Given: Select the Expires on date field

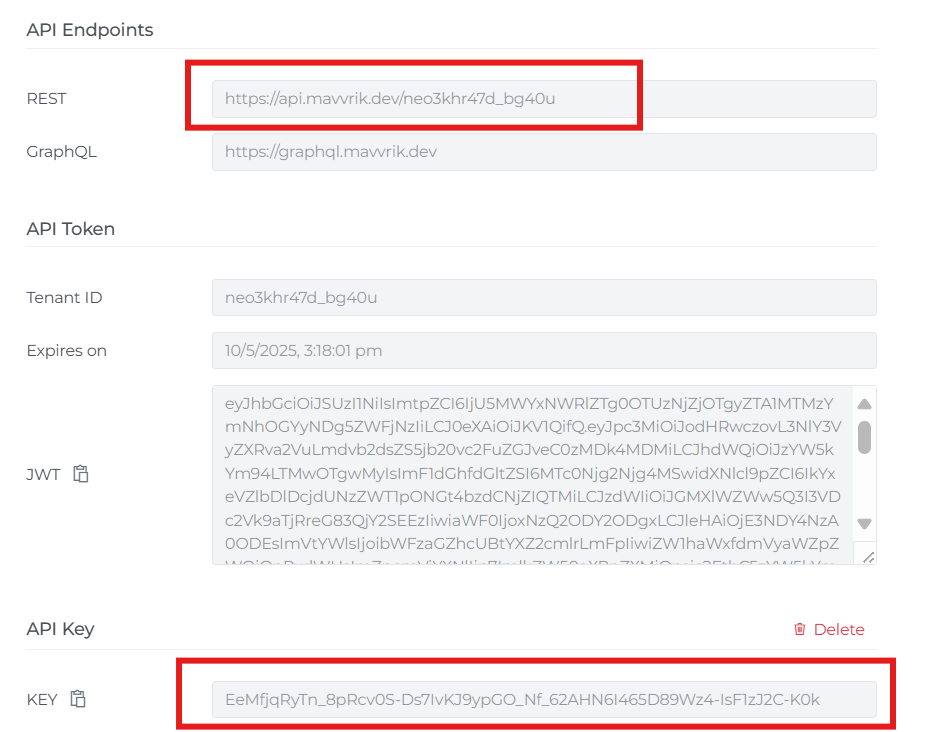Looking at the screenshot, I should pyautogui.click(x=543, y=351).
